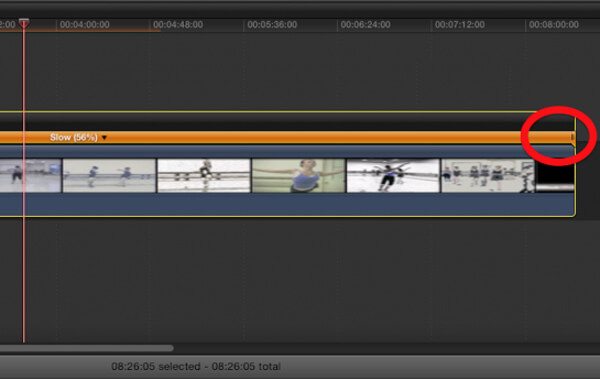This screenshot has height=379, width=600.
Task: Select the thumbnail of two dancers at barre
Action: pos(109,176)
